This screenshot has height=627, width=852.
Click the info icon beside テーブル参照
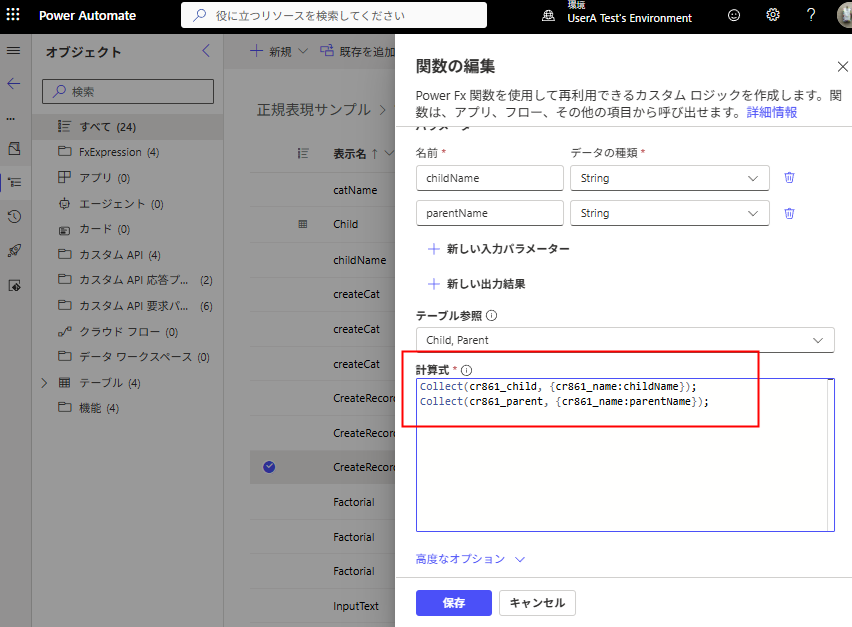(x=492, y=316)
